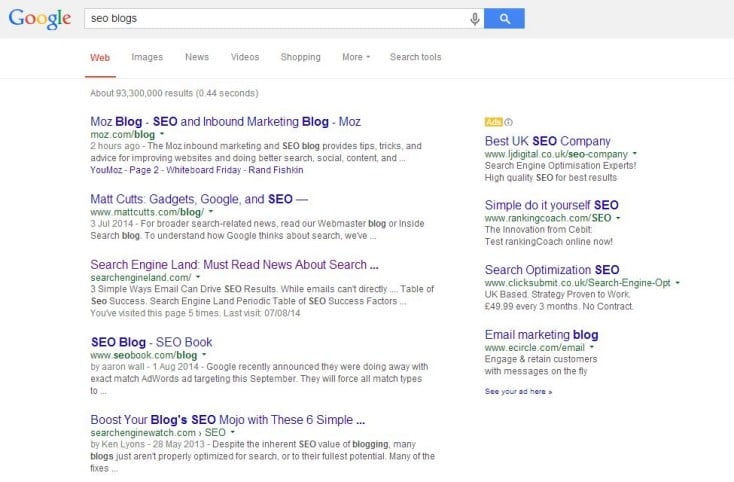Open Search Engine Land result title
734x482 pixels.
[x=234, y=265]
